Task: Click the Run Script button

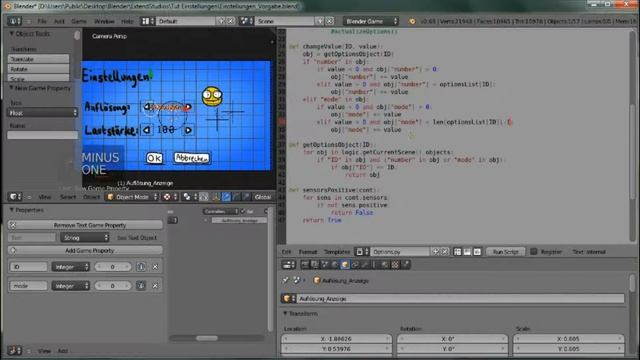Action: tap(505, 252)
